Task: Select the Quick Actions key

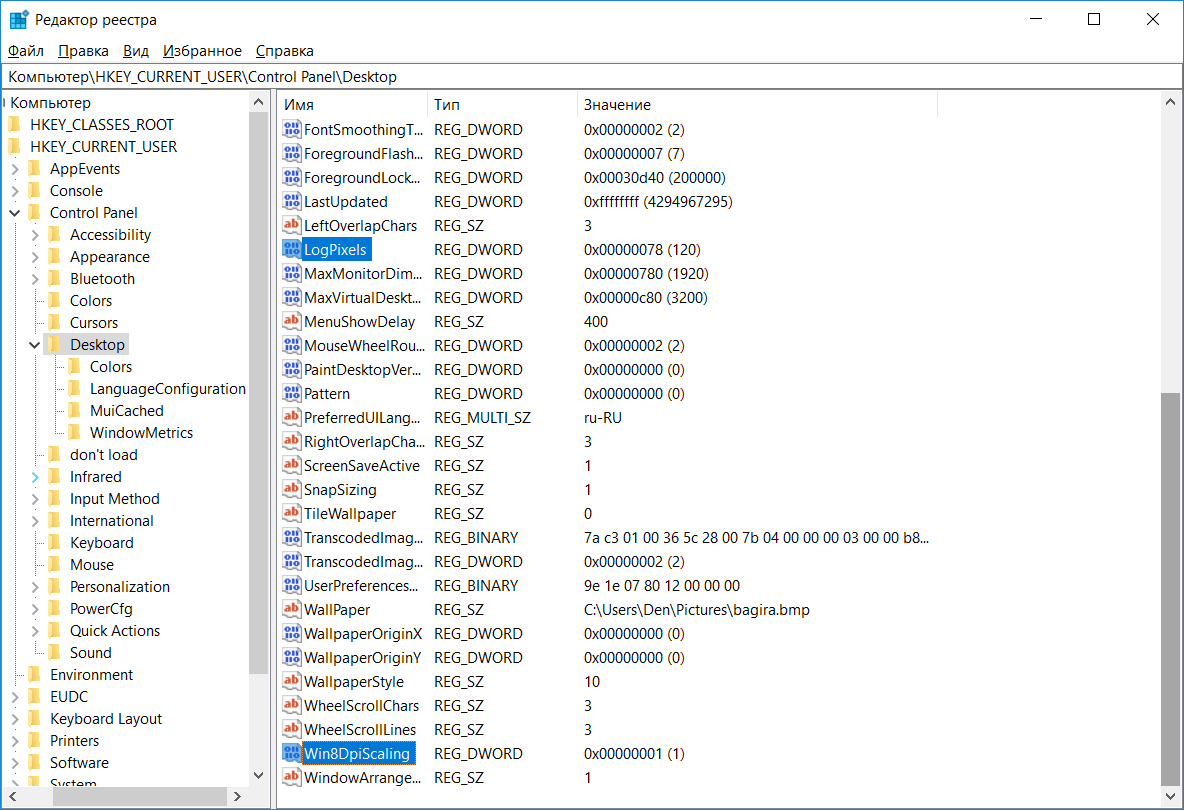Action: point(115,630)
